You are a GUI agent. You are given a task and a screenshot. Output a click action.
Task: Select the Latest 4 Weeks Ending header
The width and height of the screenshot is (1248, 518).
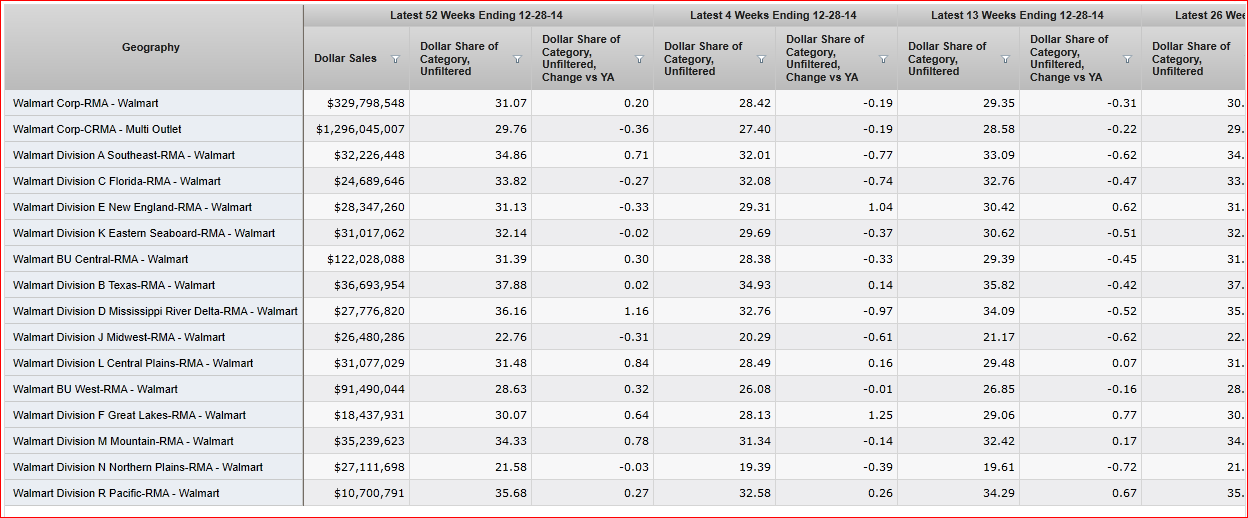point(773,15)
